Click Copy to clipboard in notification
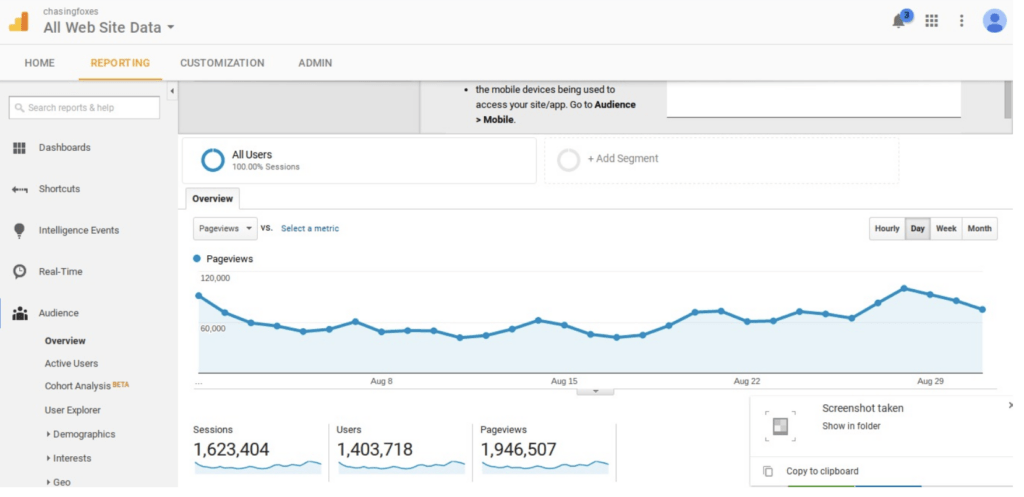Viewport: 1024px width, 497px height. tap(822, 471)
